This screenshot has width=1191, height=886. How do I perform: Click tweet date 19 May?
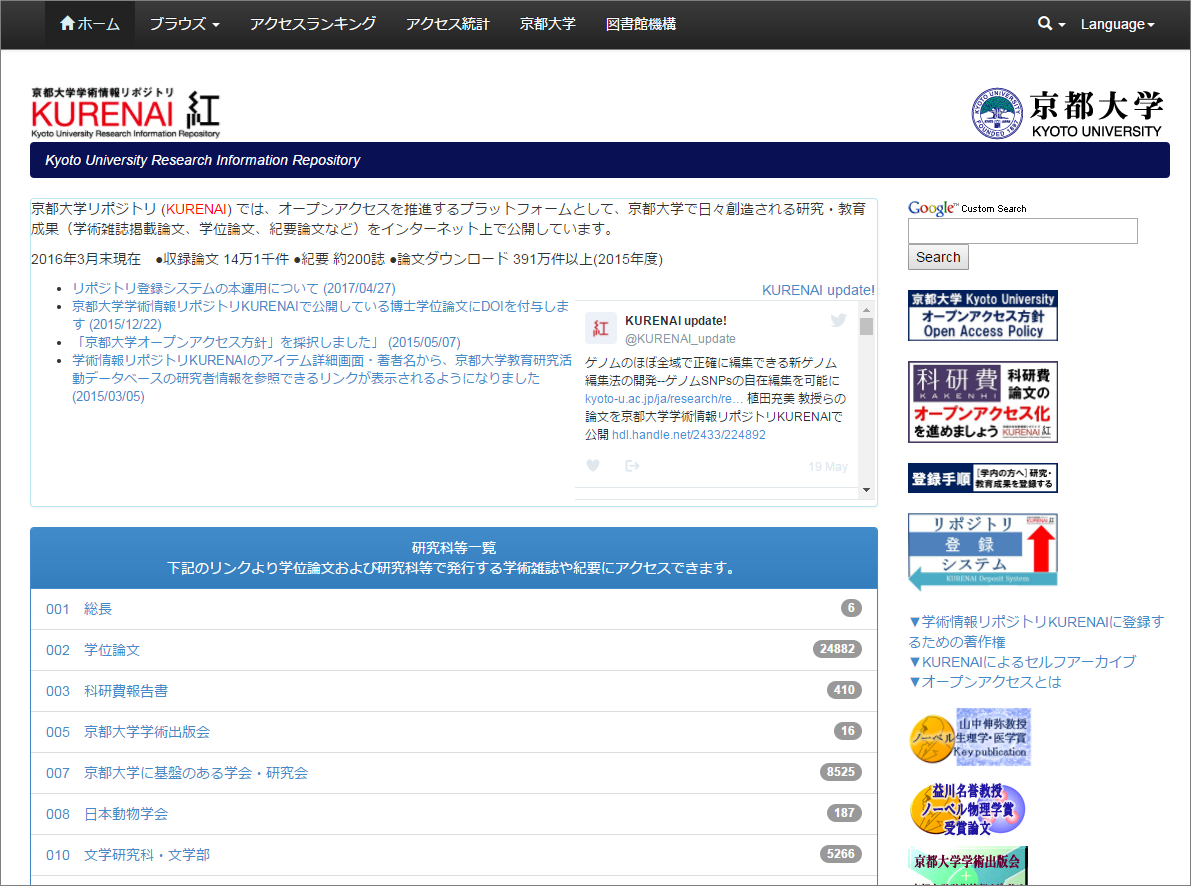(828, 467)
